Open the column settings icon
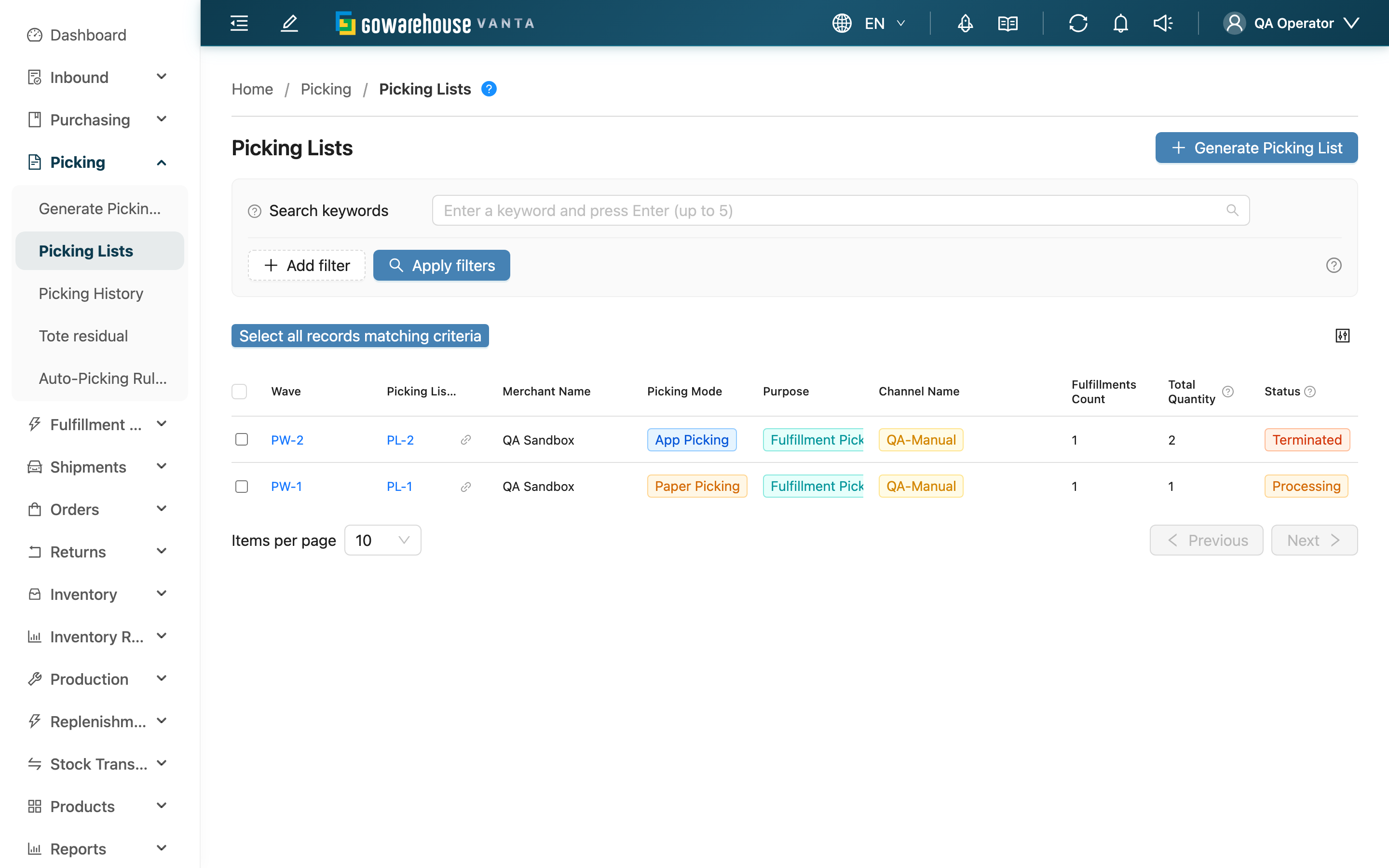The image size is (1389, 868). click(1343, 336)
